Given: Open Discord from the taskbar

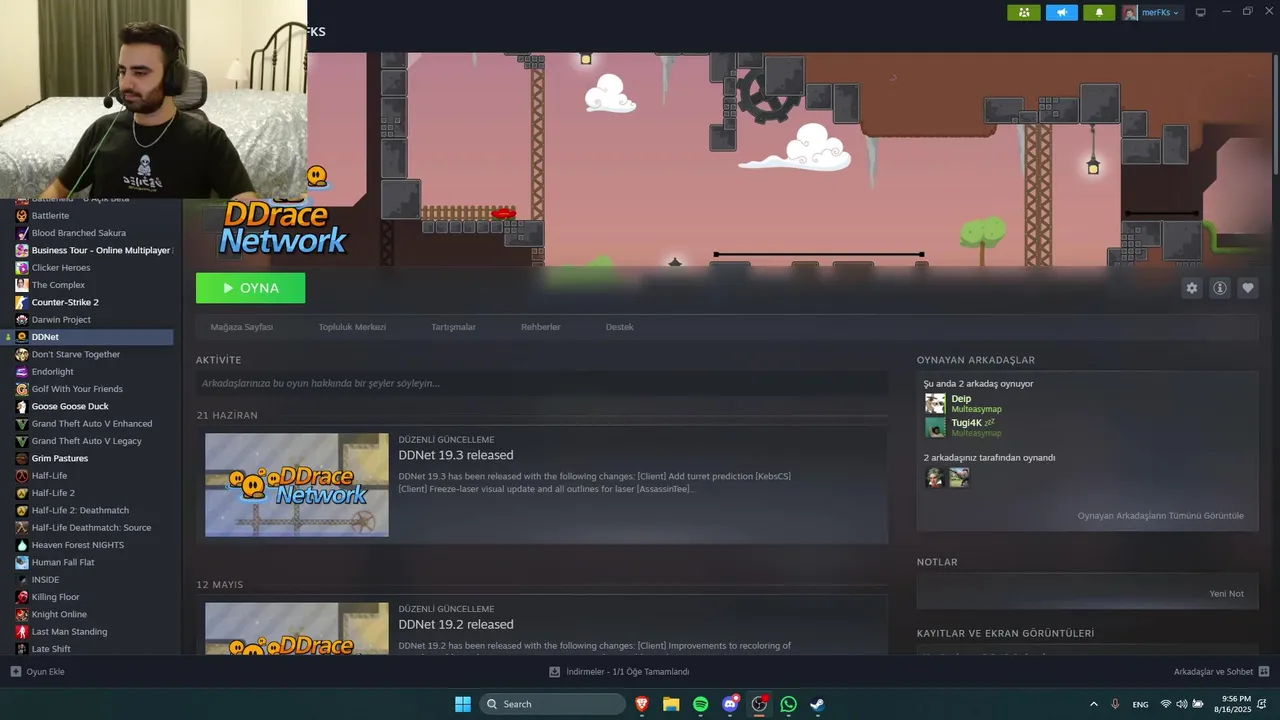Looking at the screenshot, I should pos(730,704).
